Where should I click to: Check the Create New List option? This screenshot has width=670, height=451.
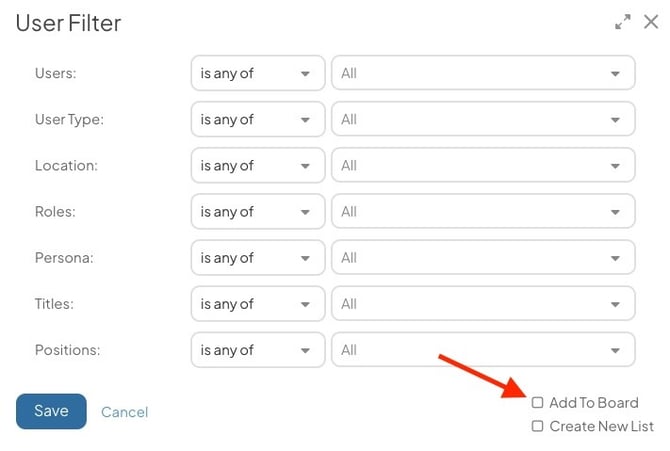[x=538, y=426]
